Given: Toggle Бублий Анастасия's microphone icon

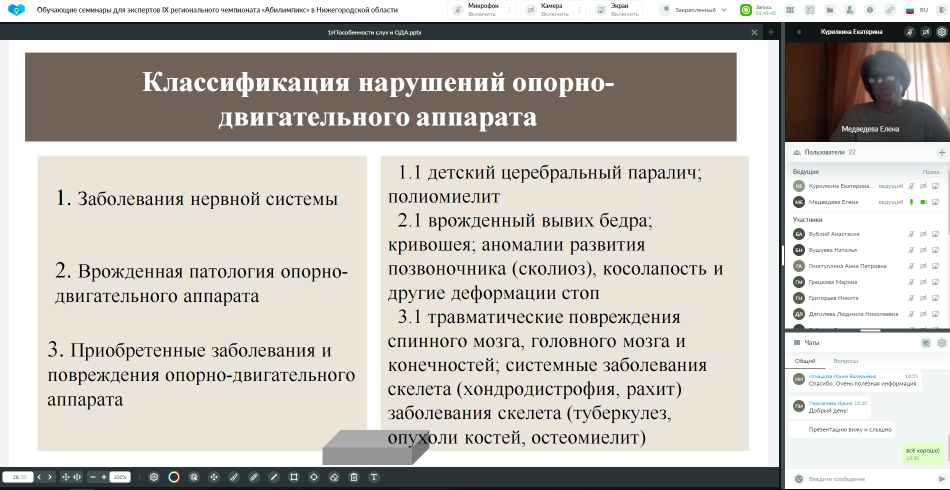Looking at the screenshot, I should (911, 234).
